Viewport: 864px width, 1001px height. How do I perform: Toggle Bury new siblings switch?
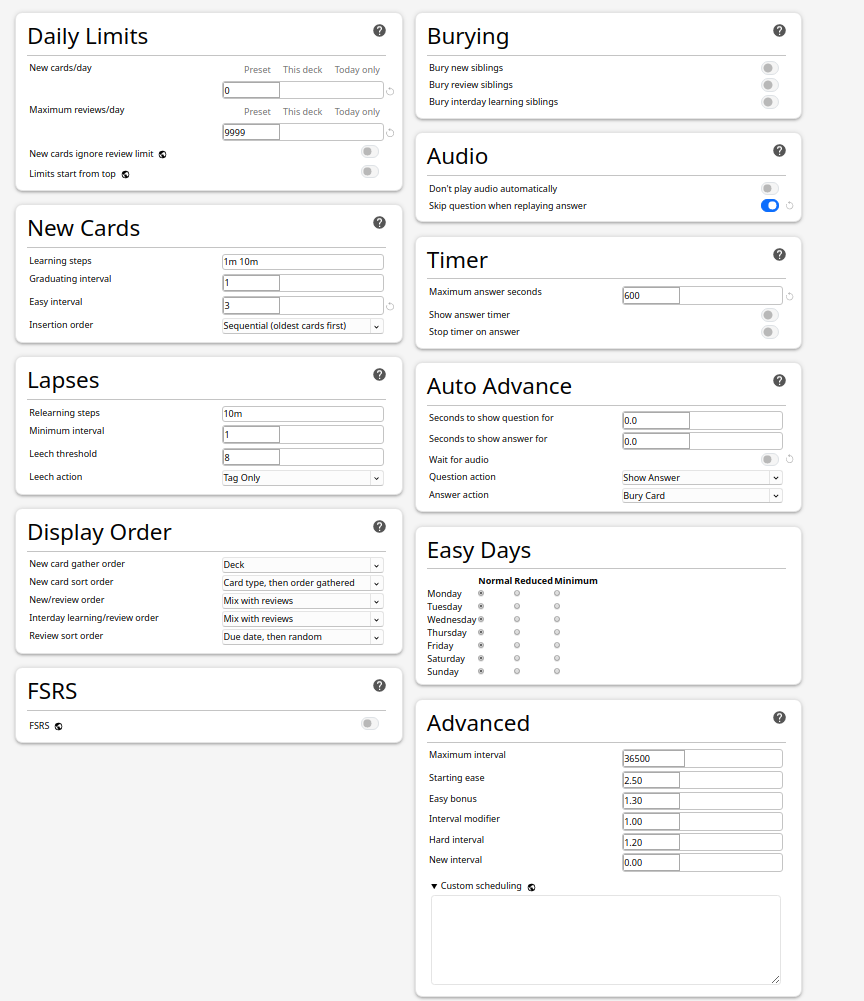click(x=769, y=68)
